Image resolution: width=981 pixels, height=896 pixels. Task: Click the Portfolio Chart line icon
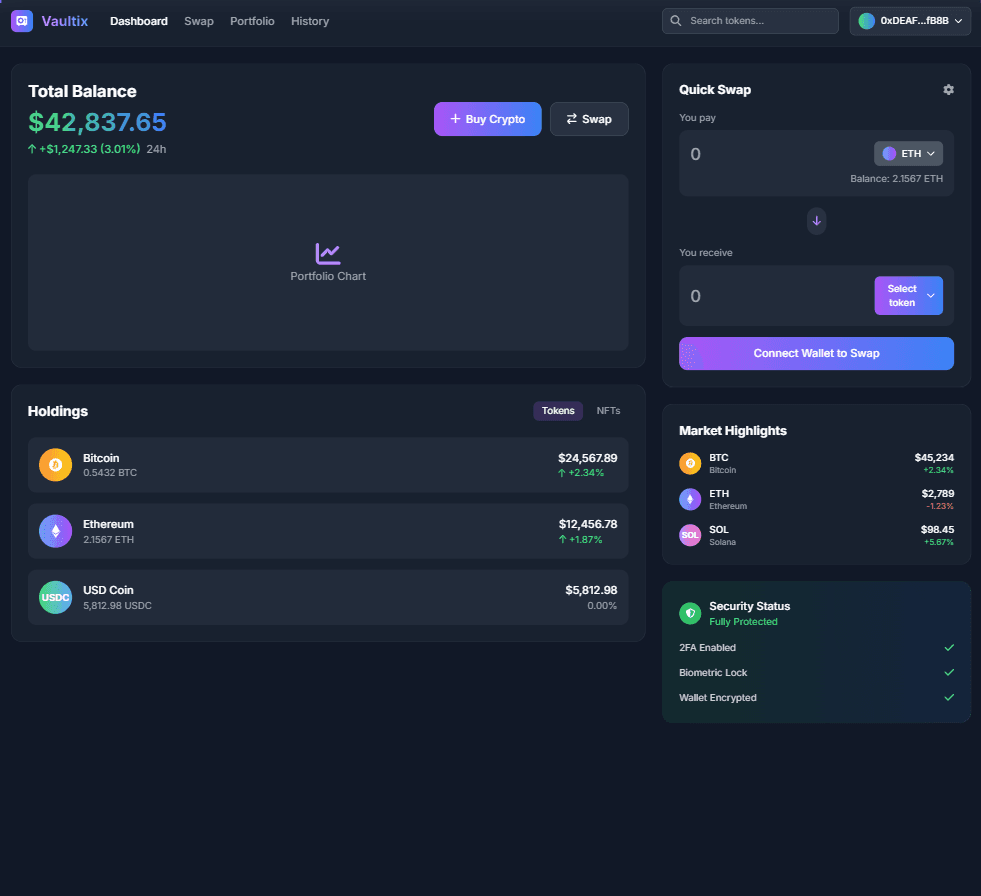click(x=328, y=253)
